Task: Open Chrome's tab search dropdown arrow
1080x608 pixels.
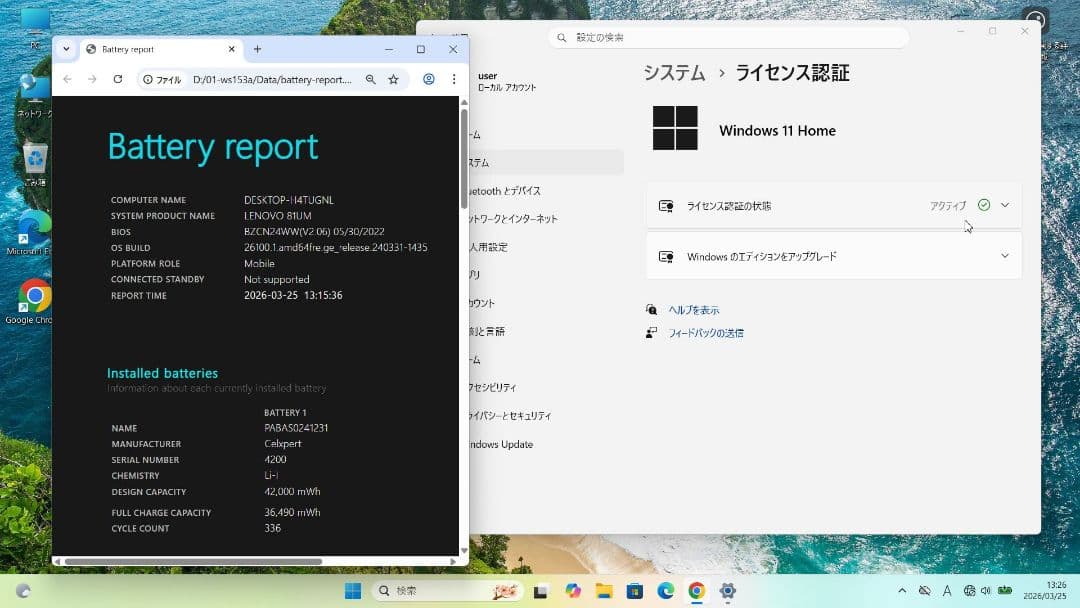Action: coord(66,48)
